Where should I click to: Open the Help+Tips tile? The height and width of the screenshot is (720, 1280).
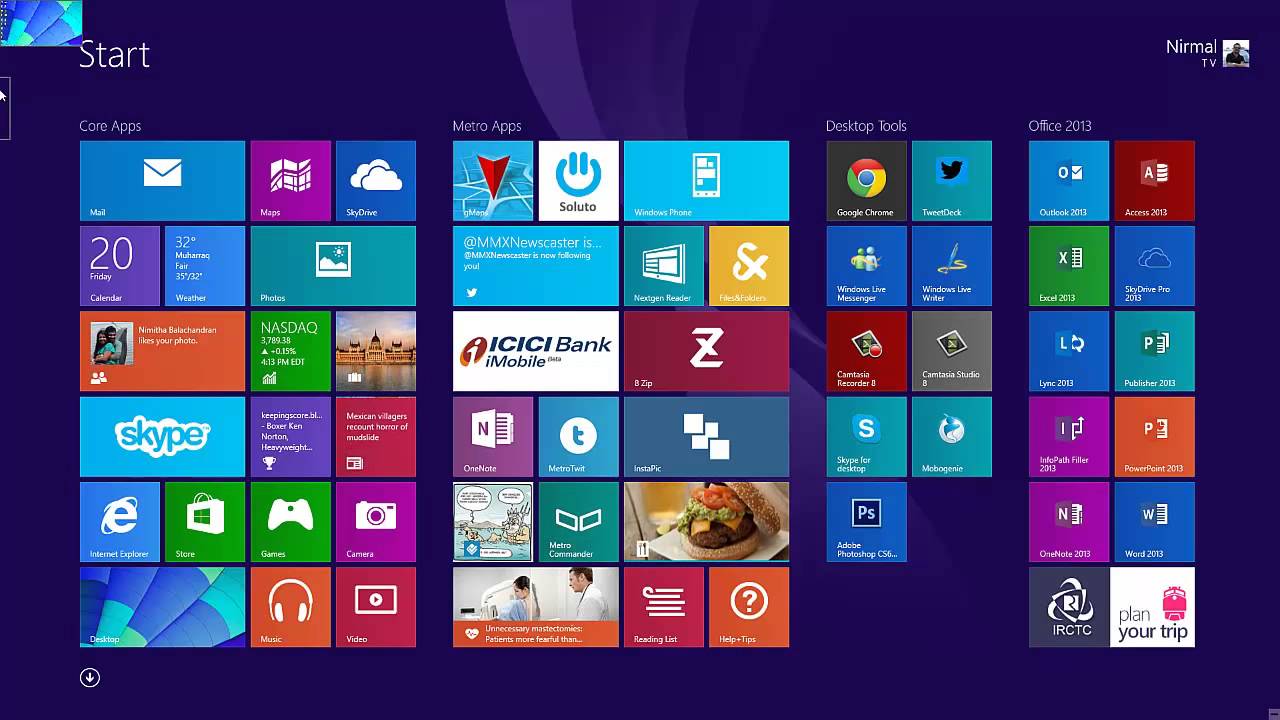(x=749, y=607)
